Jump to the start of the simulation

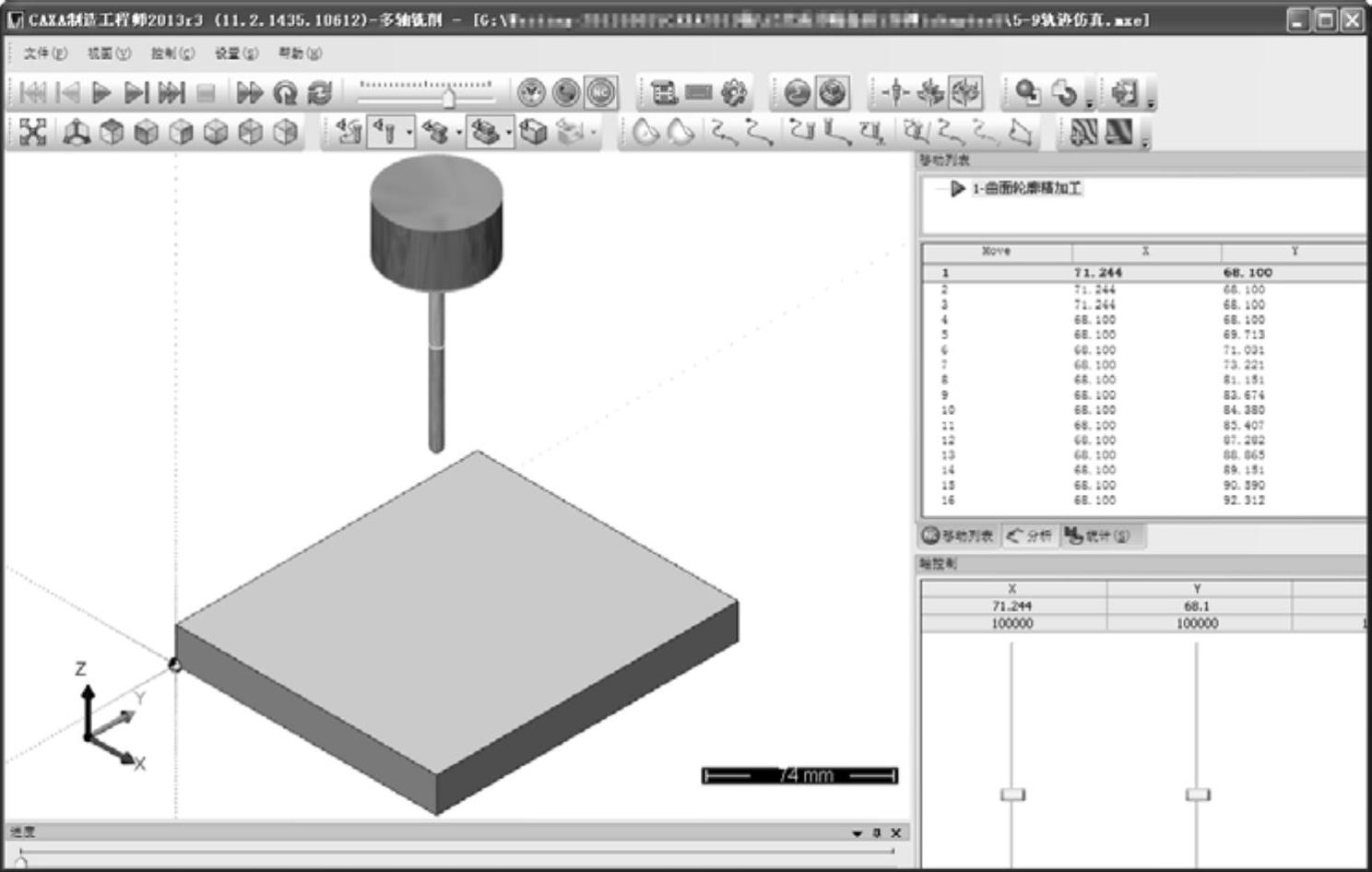tap(32, 93)
